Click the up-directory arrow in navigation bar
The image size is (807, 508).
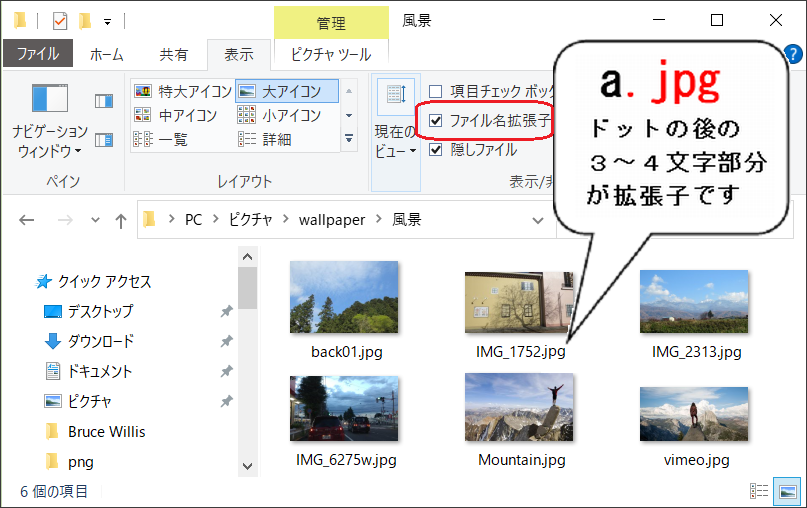[121, 220]
